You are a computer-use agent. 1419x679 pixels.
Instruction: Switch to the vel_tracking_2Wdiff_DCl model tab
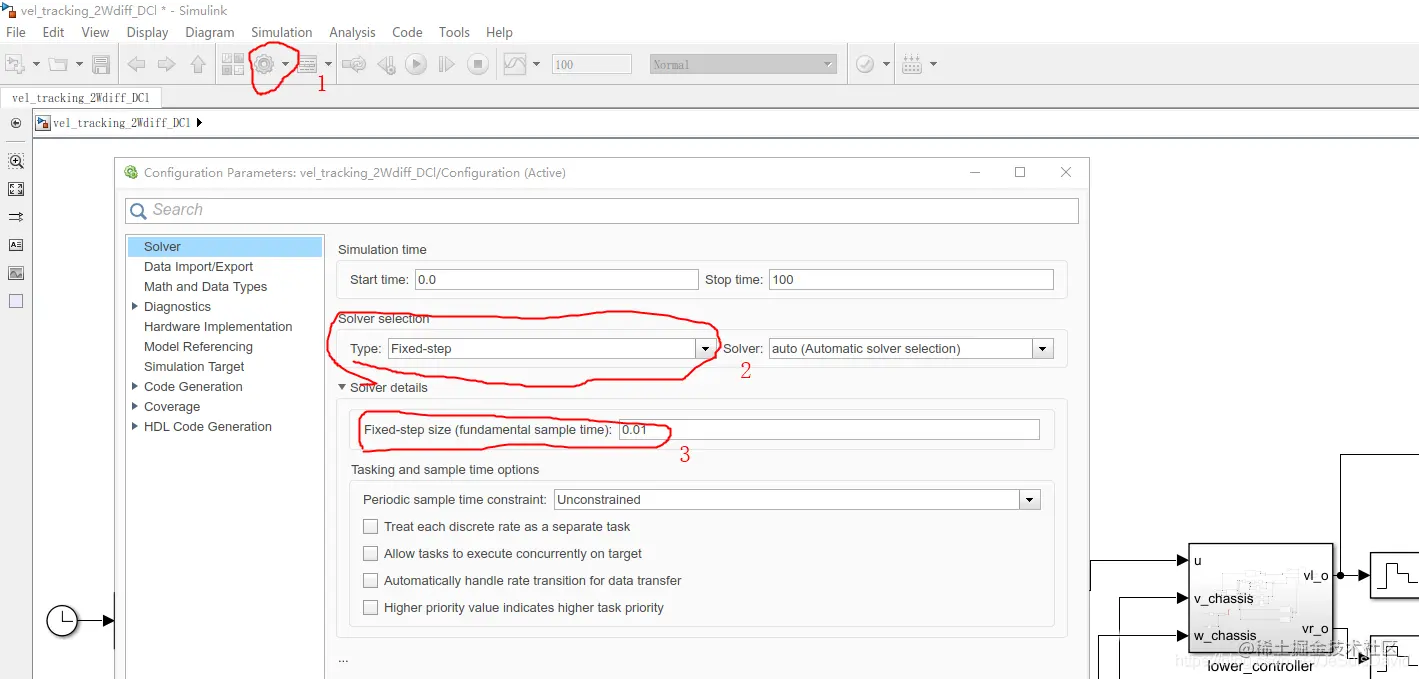81,98
